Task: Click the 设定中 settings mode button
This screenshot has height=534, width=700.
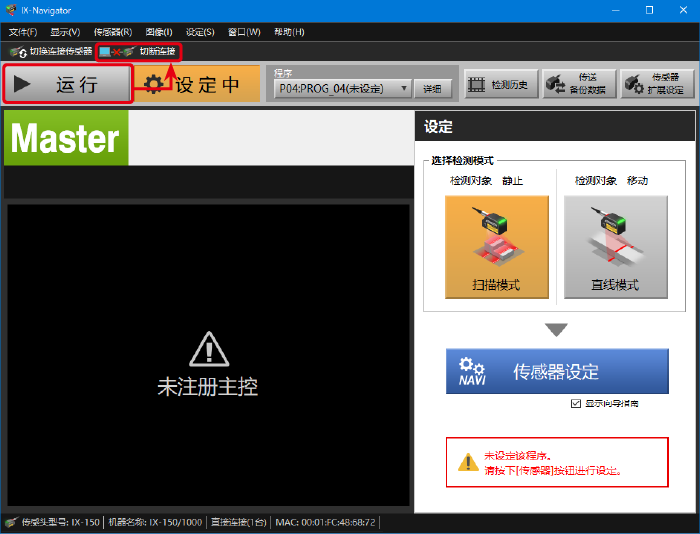Action: (x=192, y=85)
